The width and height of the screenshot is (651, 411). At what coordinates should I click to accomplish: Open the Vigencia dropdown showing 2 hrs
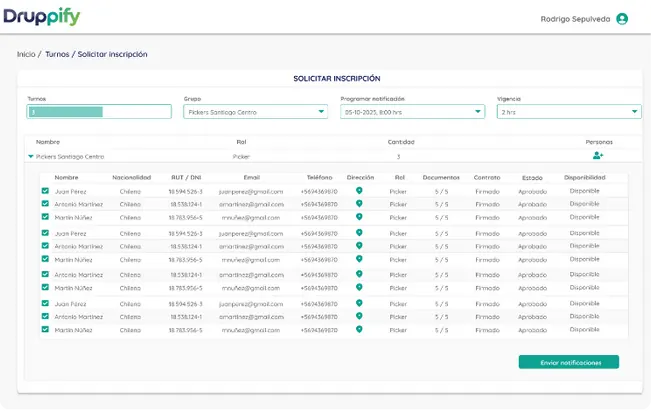[x=569, y=112]
